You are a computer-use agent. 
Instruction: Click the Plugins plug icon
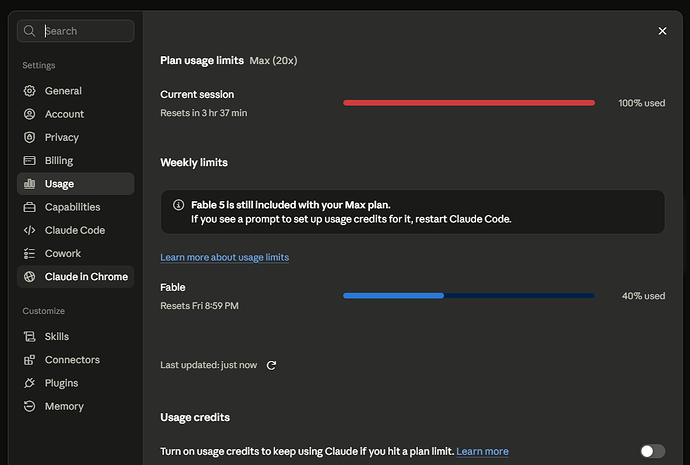[x=29, y=383]
